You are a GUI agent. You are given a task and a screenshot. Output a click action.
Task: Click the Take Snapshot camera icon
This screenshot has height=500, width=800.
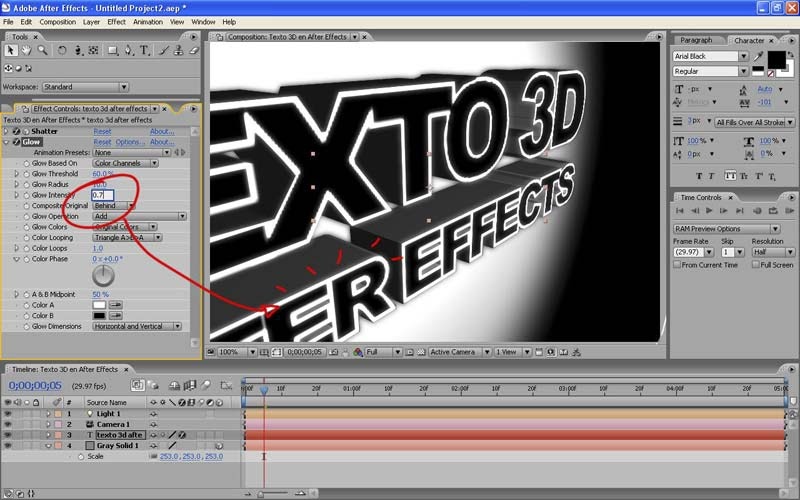pos(333,352)
